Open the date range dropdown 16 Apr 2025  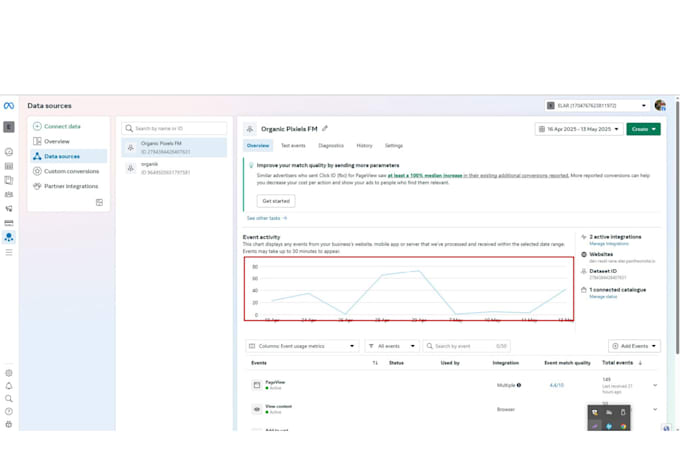click(579, 129)
